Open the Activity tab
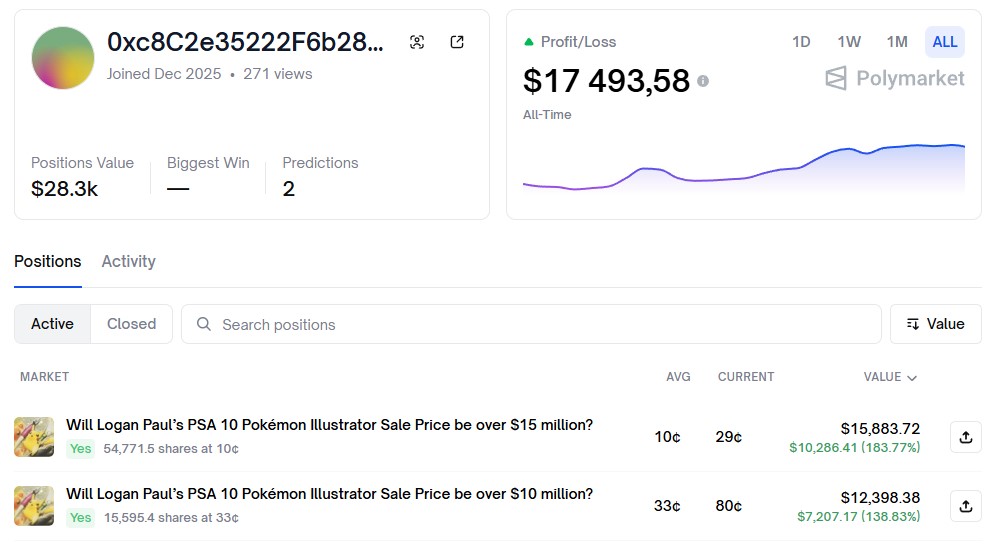 tap(128, 261)
